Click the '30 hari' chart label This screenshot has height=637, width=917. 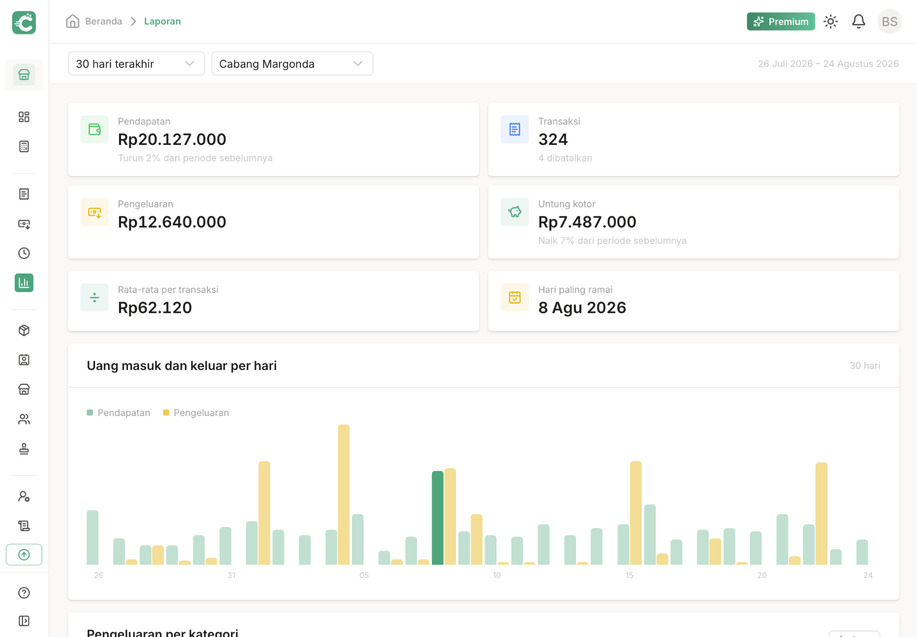tap(864, 366)
